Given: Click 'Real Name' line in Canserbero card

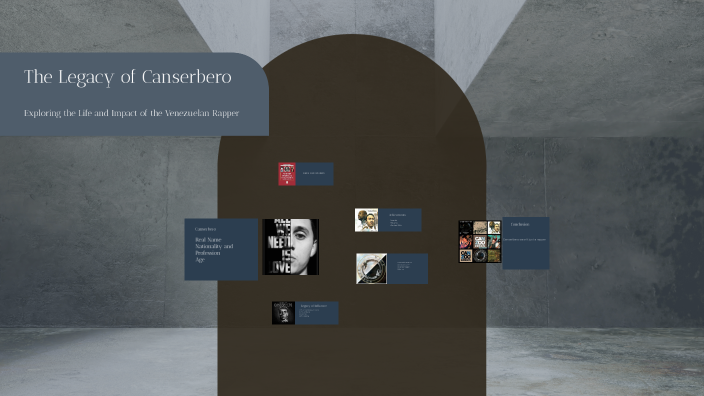Looking at the screenshot, I should click(x=208, y=240).
